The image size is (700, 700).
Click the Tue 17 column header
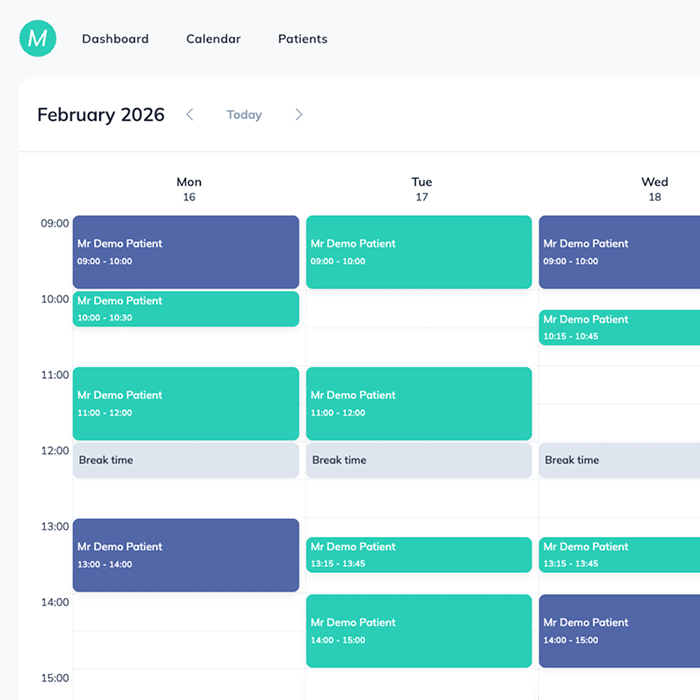pyautogui.click(x=421, y=189)
